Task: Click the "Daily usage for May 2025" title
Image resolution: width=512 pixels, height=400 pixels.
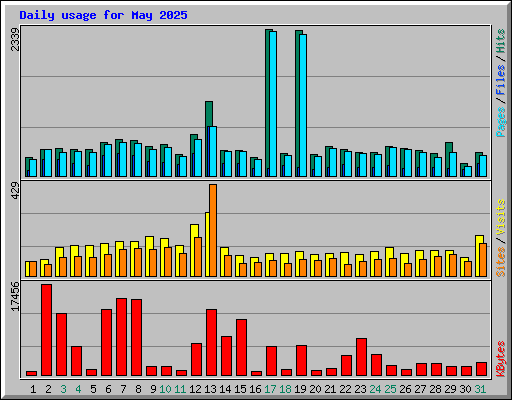Action: click(103, 15)
